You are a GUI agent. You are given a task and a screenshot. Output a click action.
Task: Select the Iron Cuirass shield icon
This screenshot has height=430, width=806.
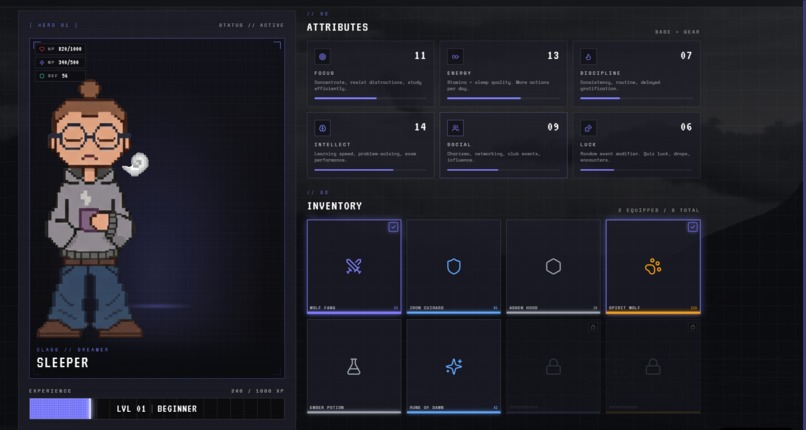coord(453,266)
